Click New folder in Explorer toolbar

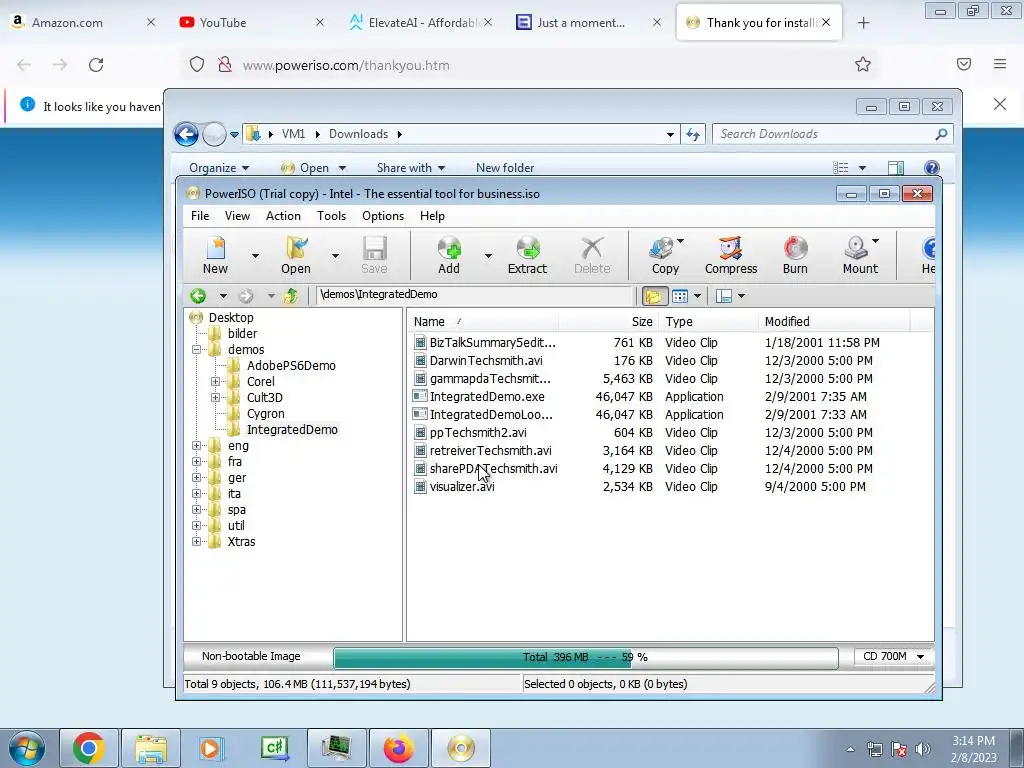coord(505,168)
